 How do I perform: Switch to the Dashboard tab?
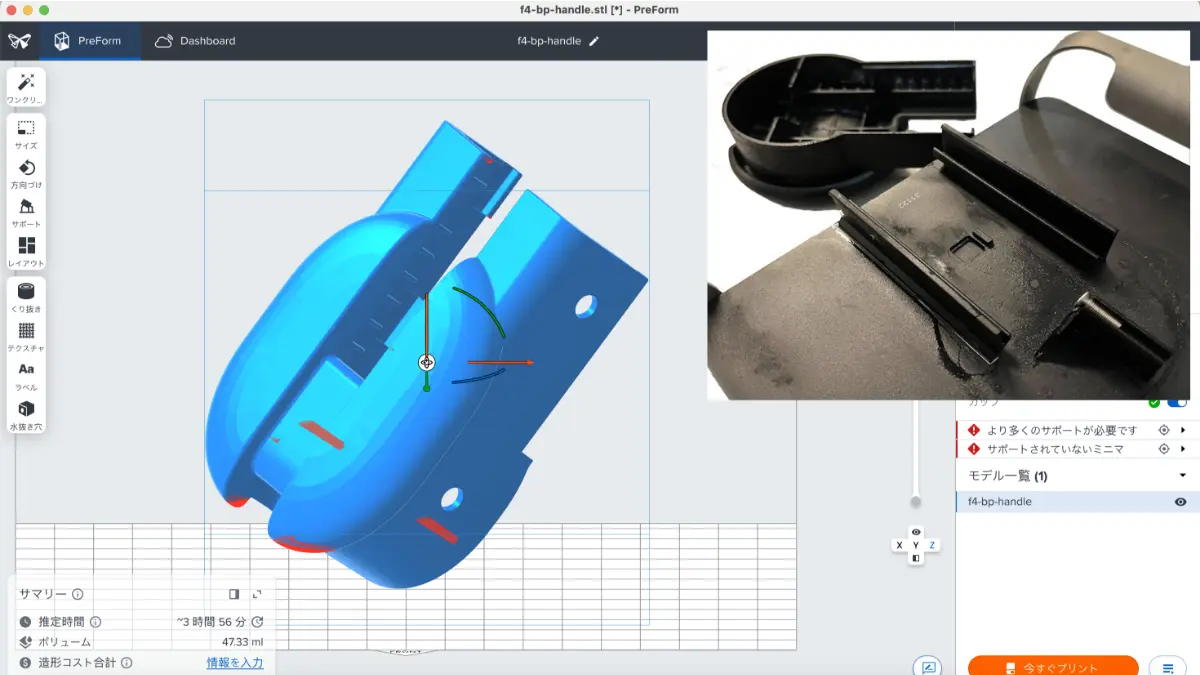(196, 41)
